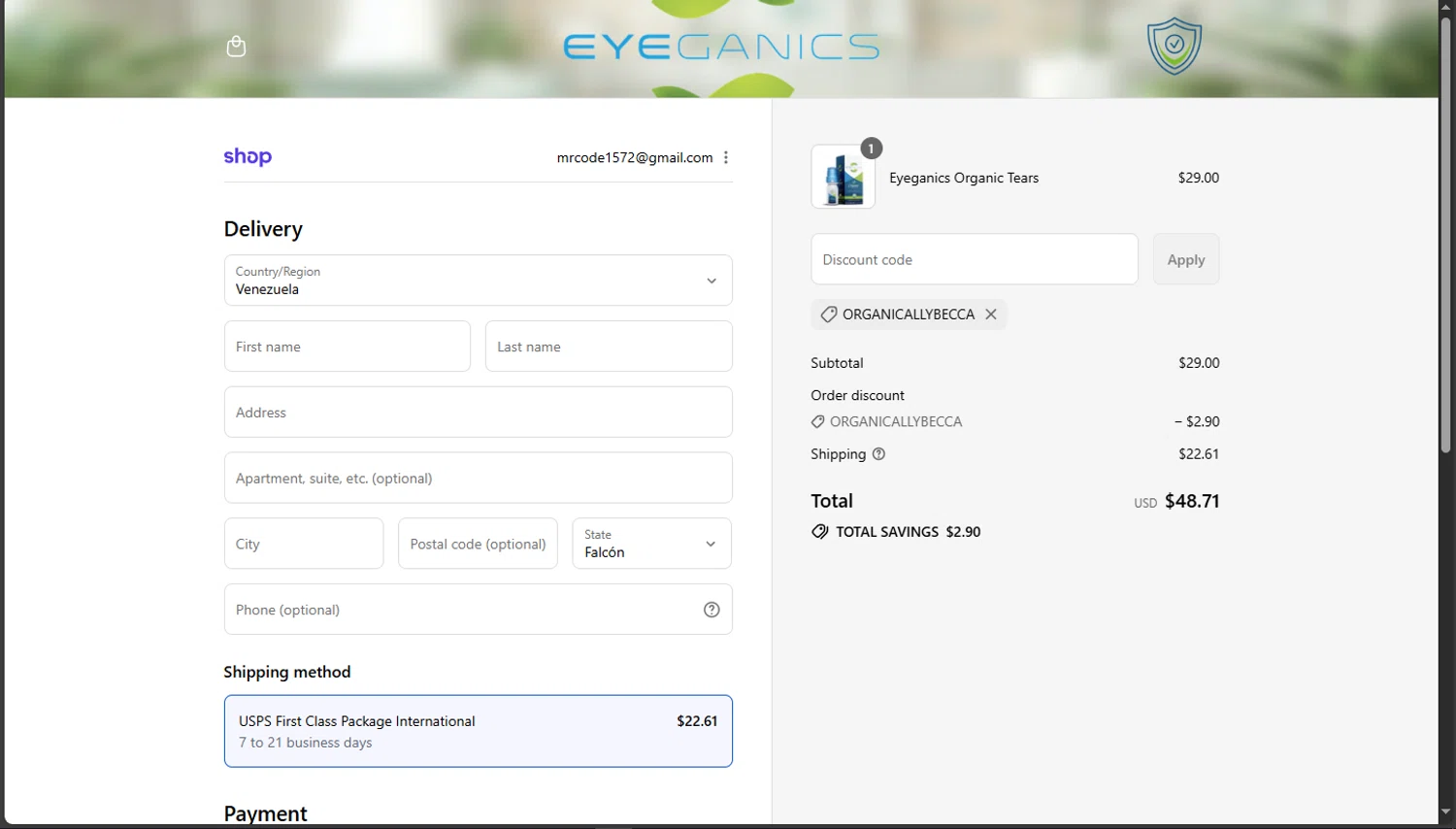This screenshot has height=829, width=1456.
Task: Click into the Address field
Action: (x=478, y=413)
